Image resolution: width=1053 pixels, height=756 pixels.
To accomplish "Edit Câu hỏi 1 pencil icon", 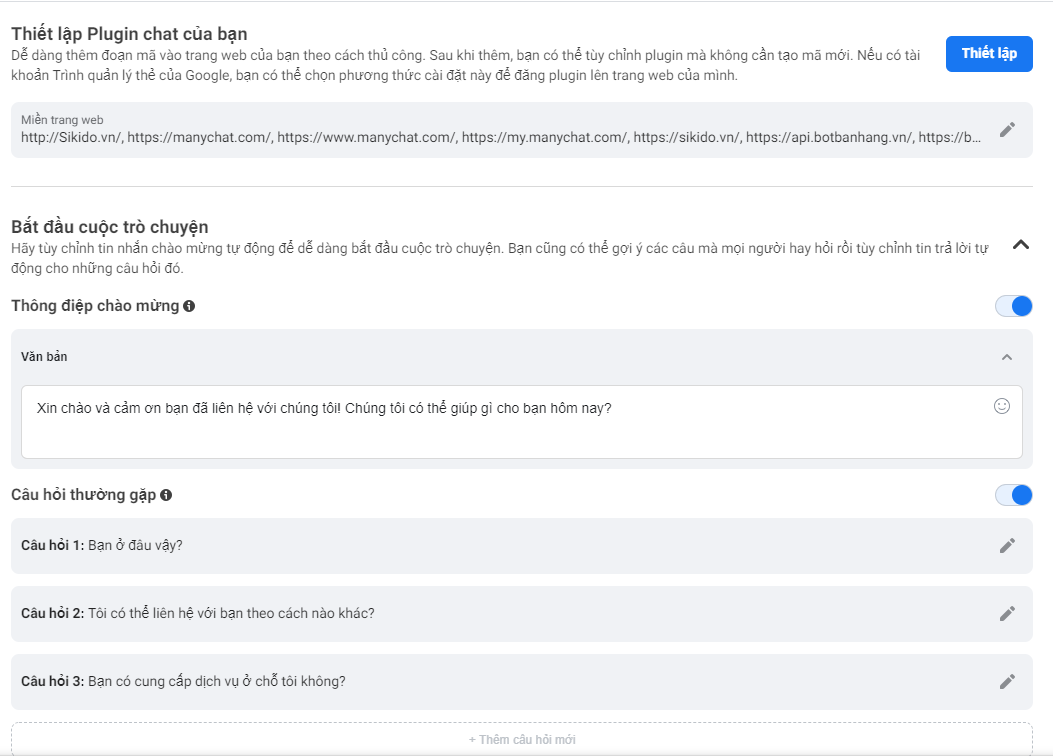I will 1007,546.
